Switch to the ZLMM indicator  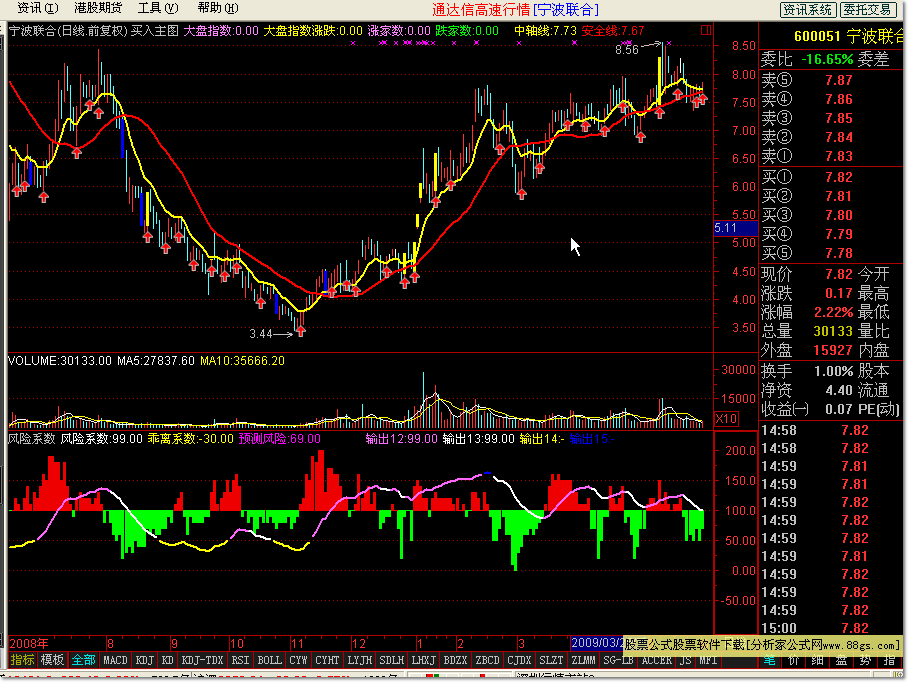click(x=583, y=660)
